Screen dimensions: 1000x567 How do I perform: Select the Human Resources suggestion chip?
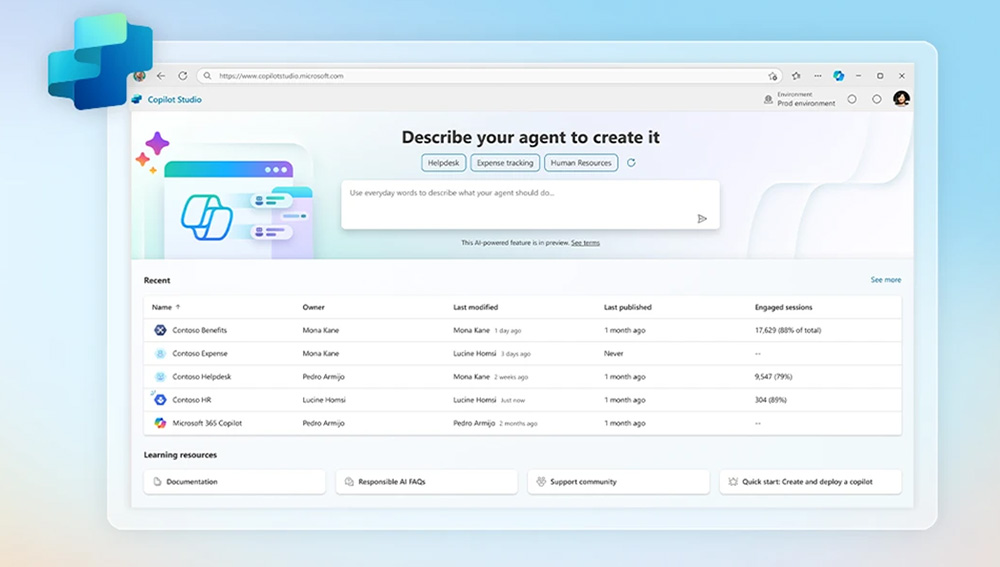[x=580, y=163]
